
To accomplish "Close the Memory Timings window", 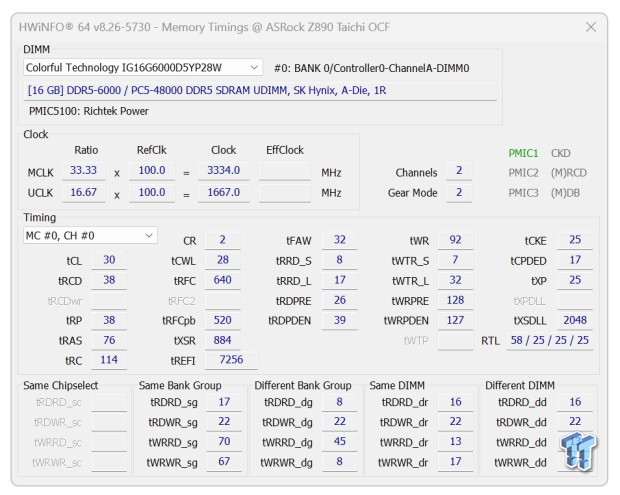I will (591, 27).
